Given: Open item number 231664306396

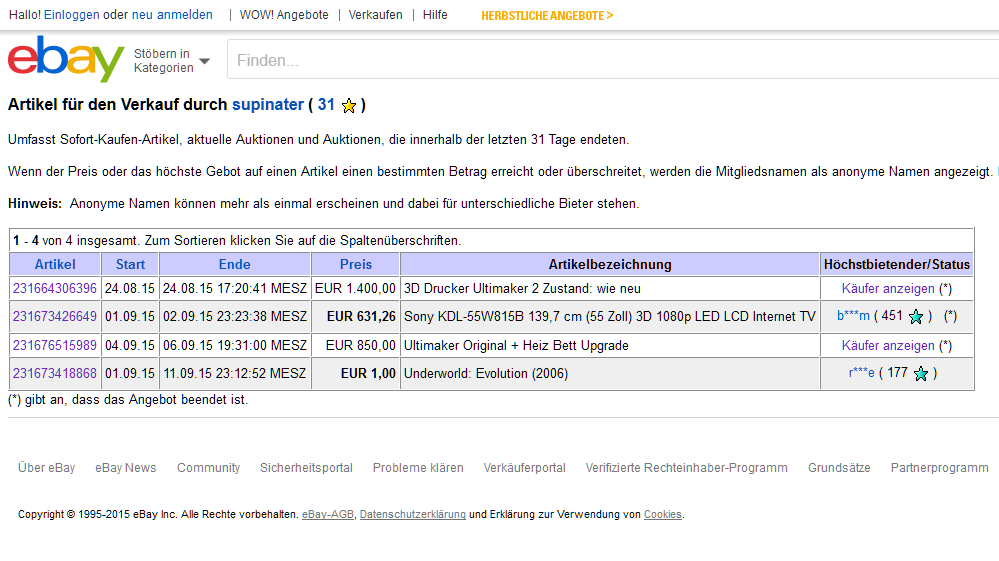Looking at the screenshot, I should pos(55,288).
